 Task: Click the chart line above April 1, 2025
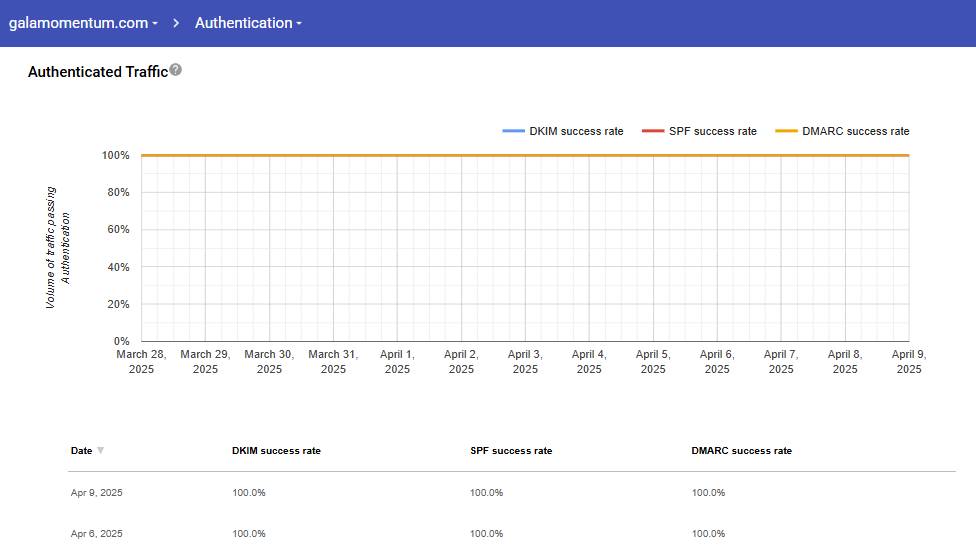point(397,155)
